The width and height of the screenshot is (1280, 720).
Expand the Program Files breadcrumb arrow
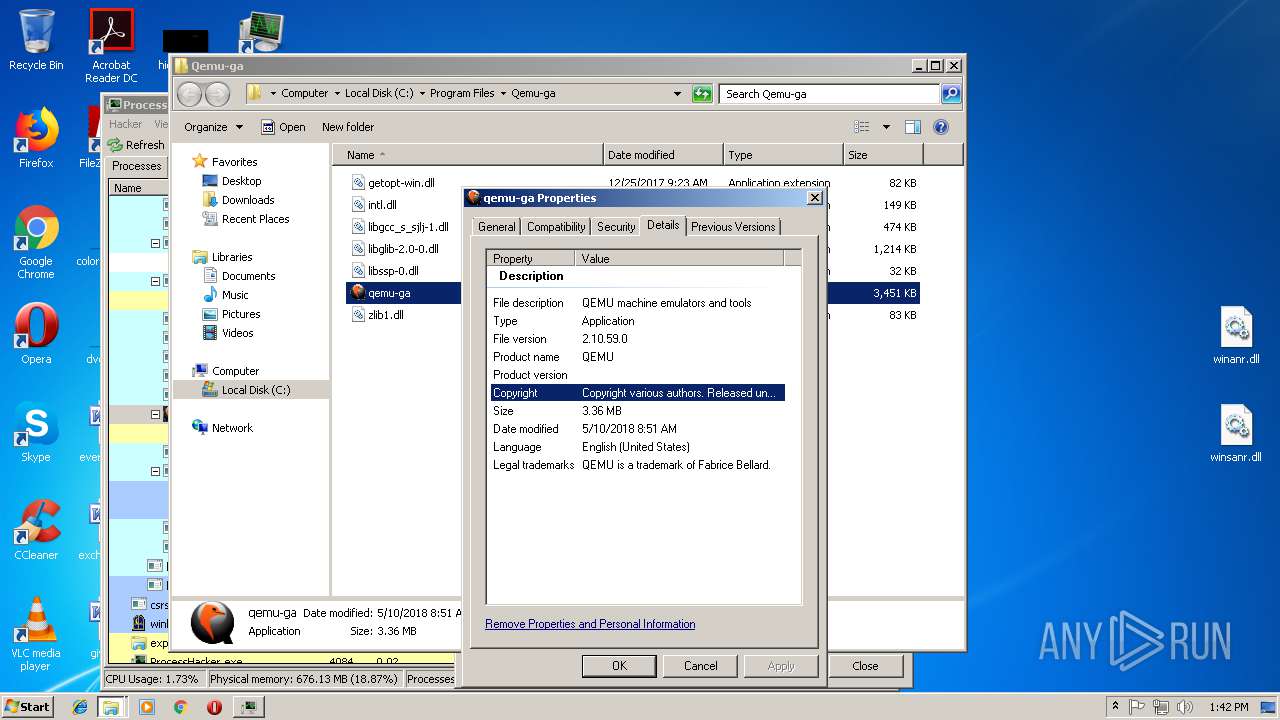coord(503,94)
